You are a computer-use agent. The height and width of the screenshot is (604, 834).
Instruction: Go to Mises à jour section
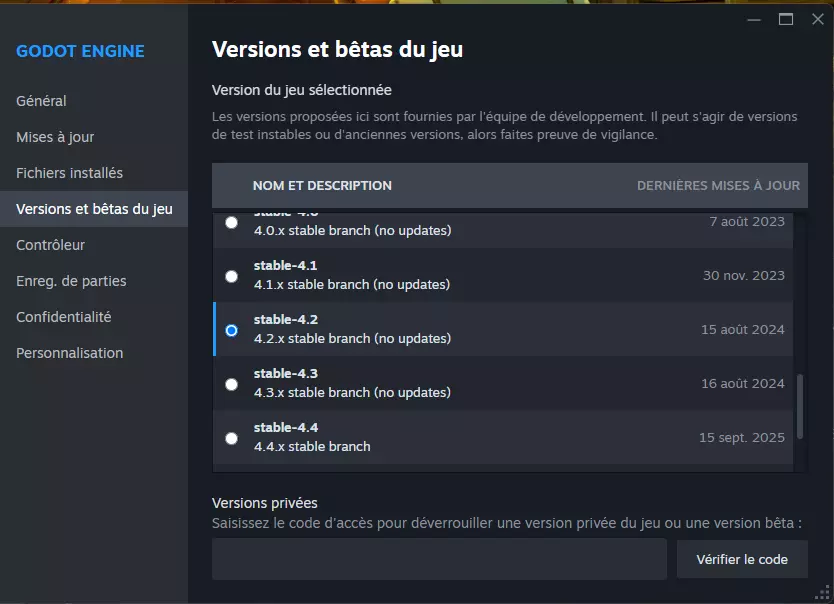click(55, 137)
